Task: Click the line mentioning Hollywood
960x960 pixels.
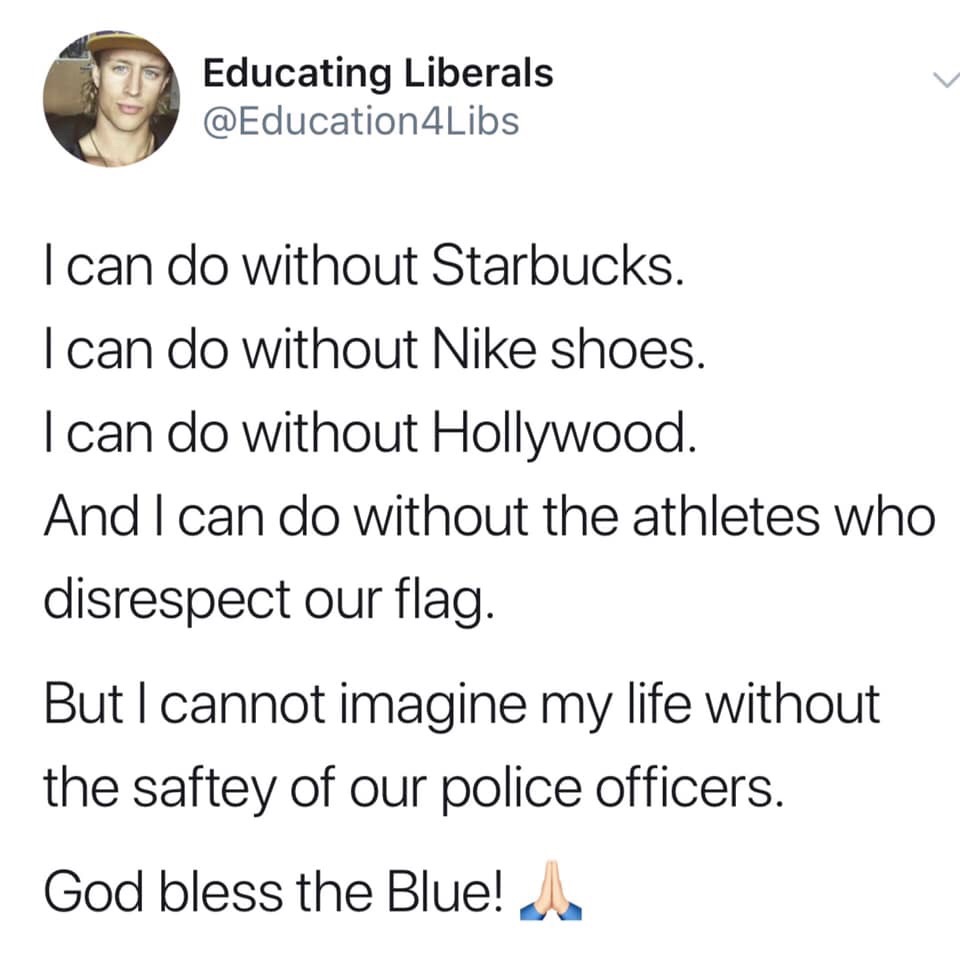Action: point(370,433)
